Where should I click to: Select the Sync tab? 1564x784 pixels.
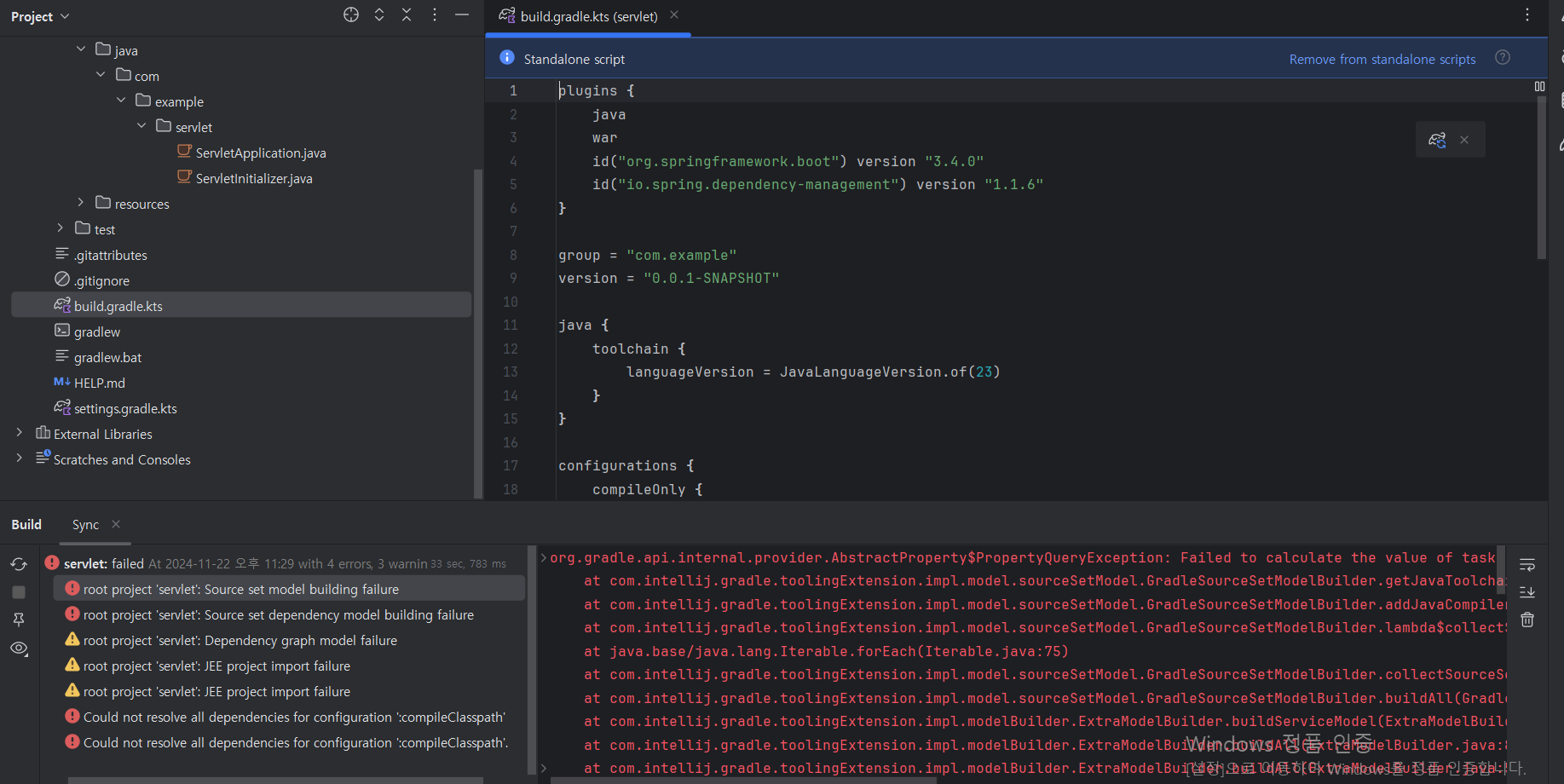click(x=85, y=524)
